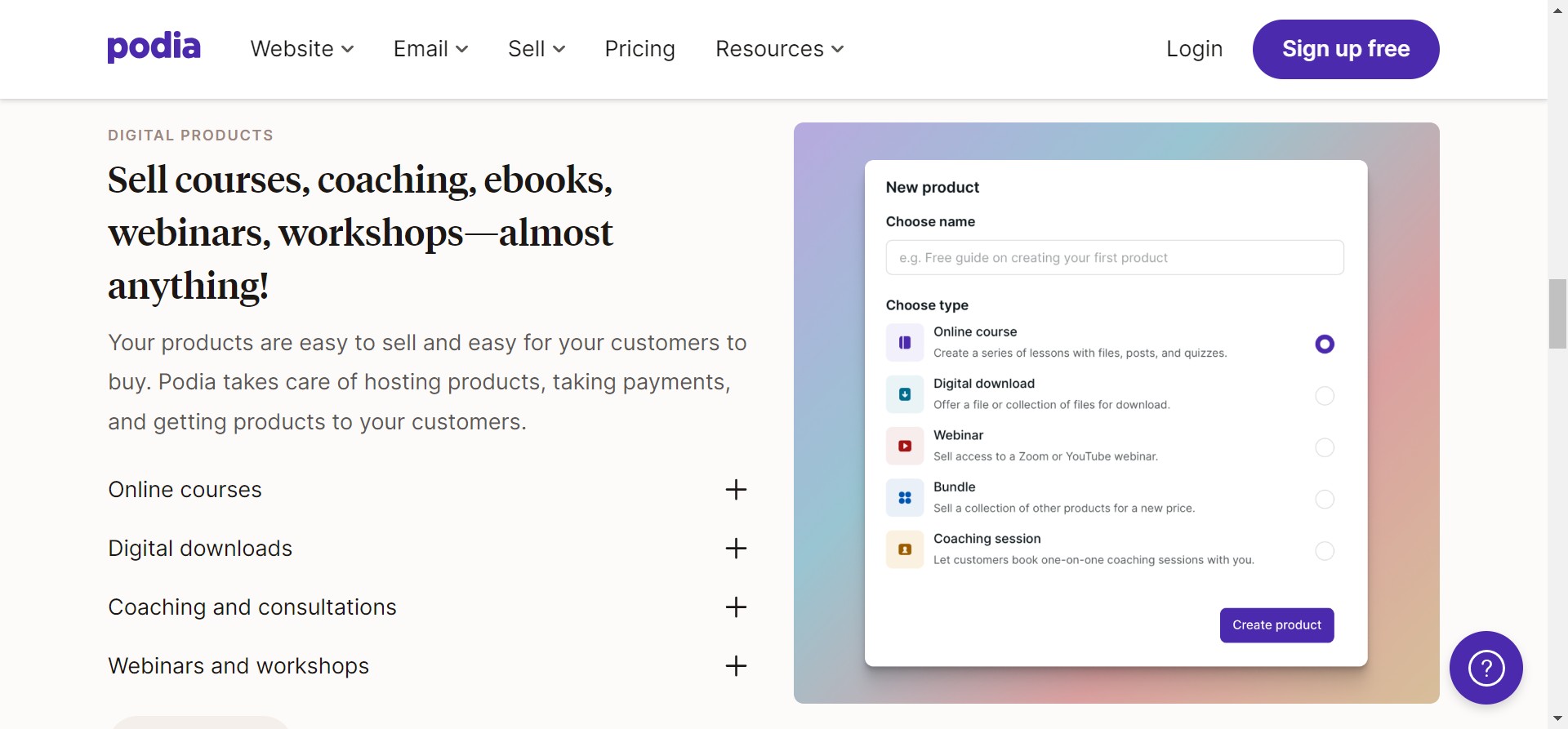
Task: Click the Sign up free button
Action: point(1345,49)
